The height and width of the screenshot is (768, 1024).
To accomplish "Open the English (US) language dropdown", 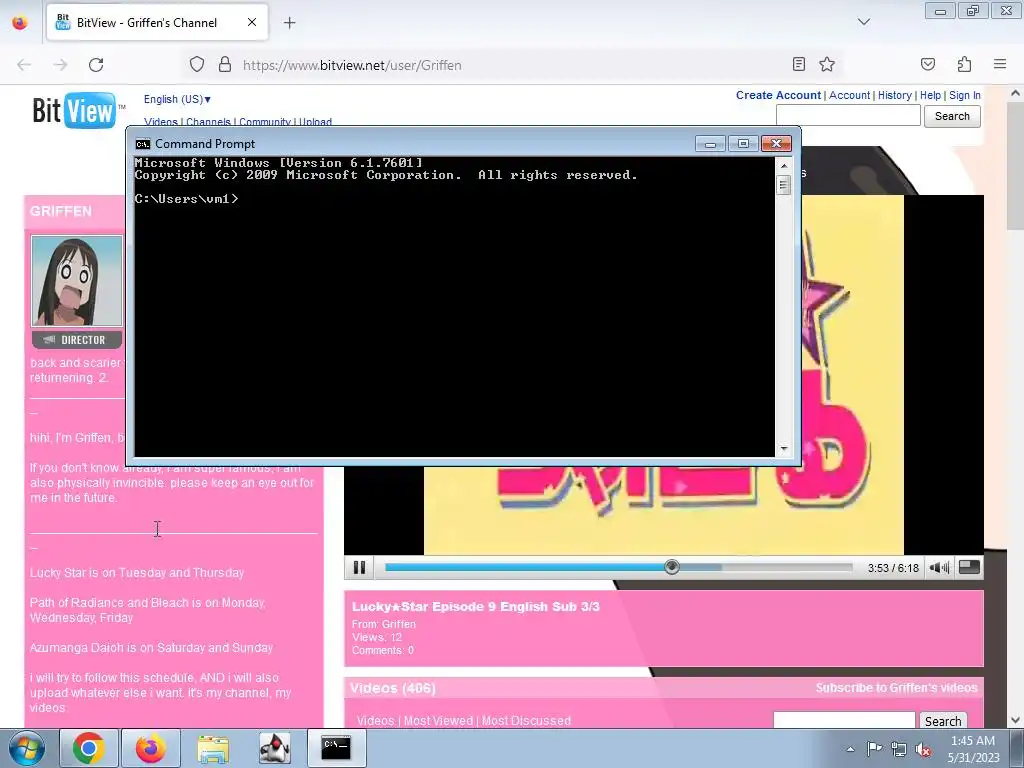I will [x=177, y=99].
